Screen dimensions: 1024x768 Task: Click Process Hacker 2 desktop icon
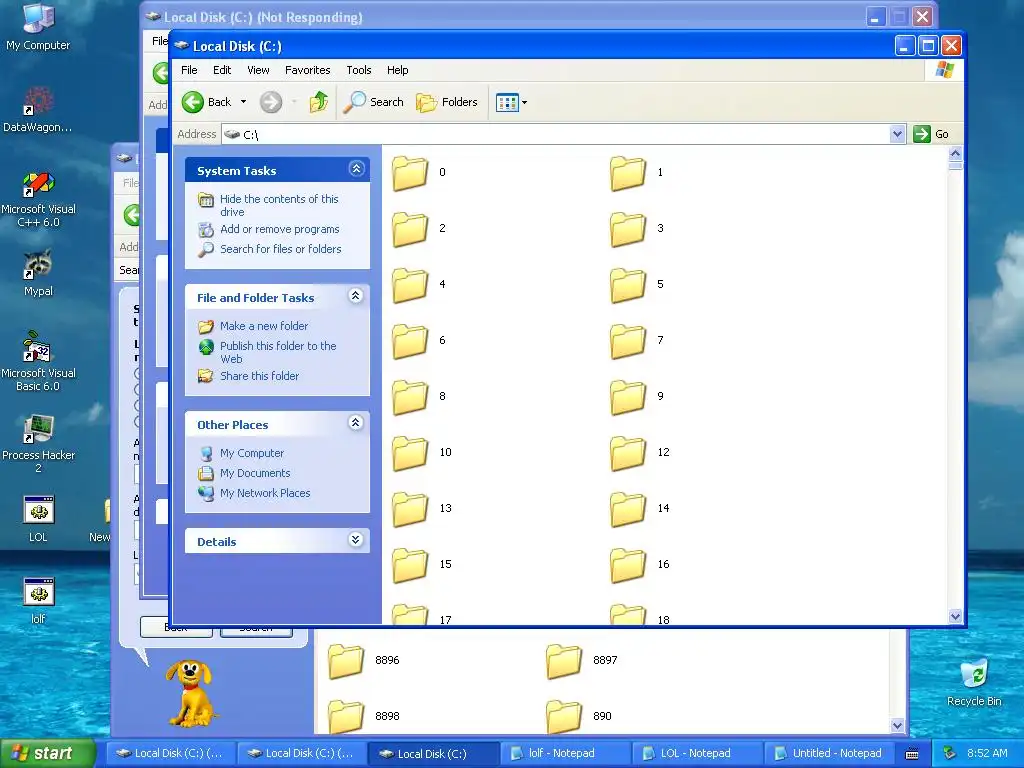pos(38,443)
